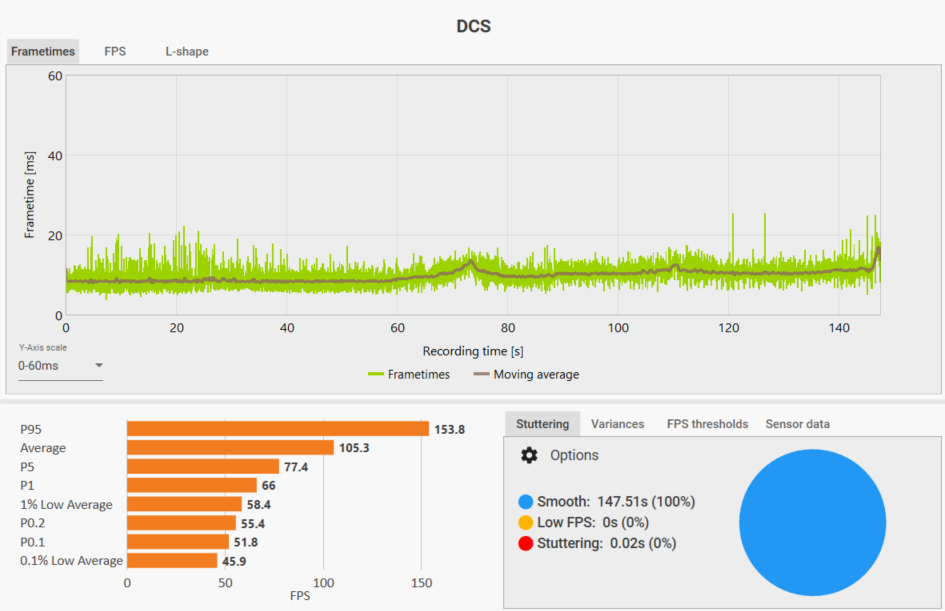Screen dimensions: 945x611
Task: Click the 'Y-Axis scale' caption
Action: [x=43, y=348]
